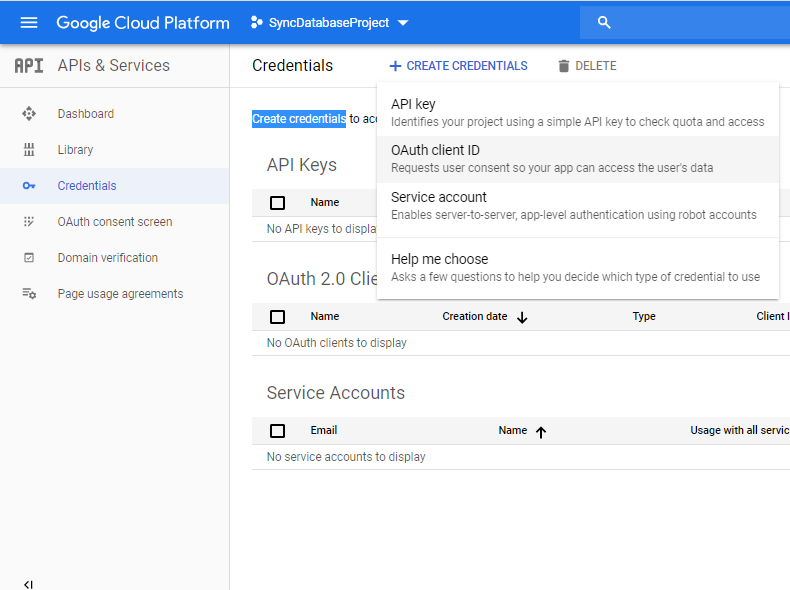Click the Domain verification icon
Screen dimensions: 790x590
29,258
